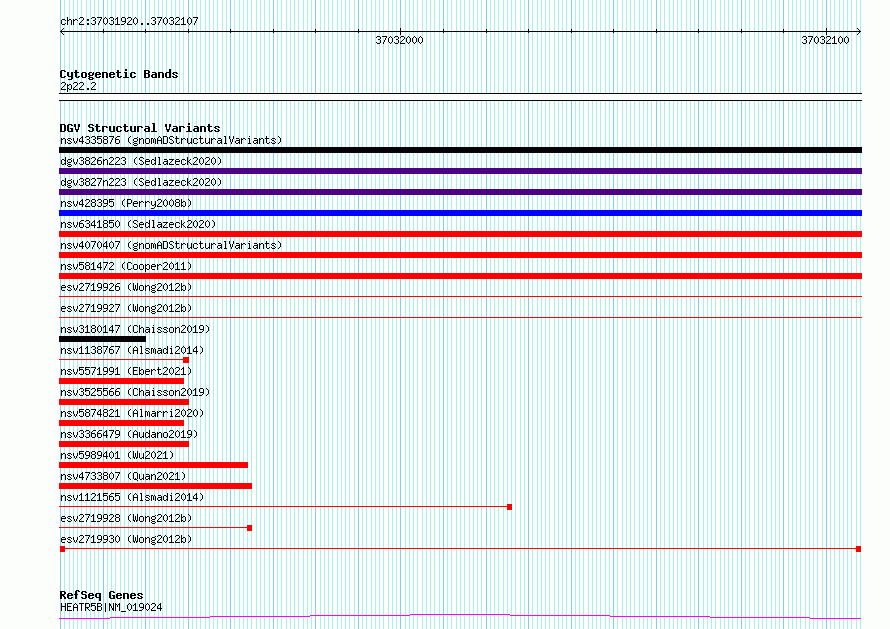Screen dimensions: 890x629
Task: Click the red end marker of nsv1121565
Action: click(x=510, y=507)
